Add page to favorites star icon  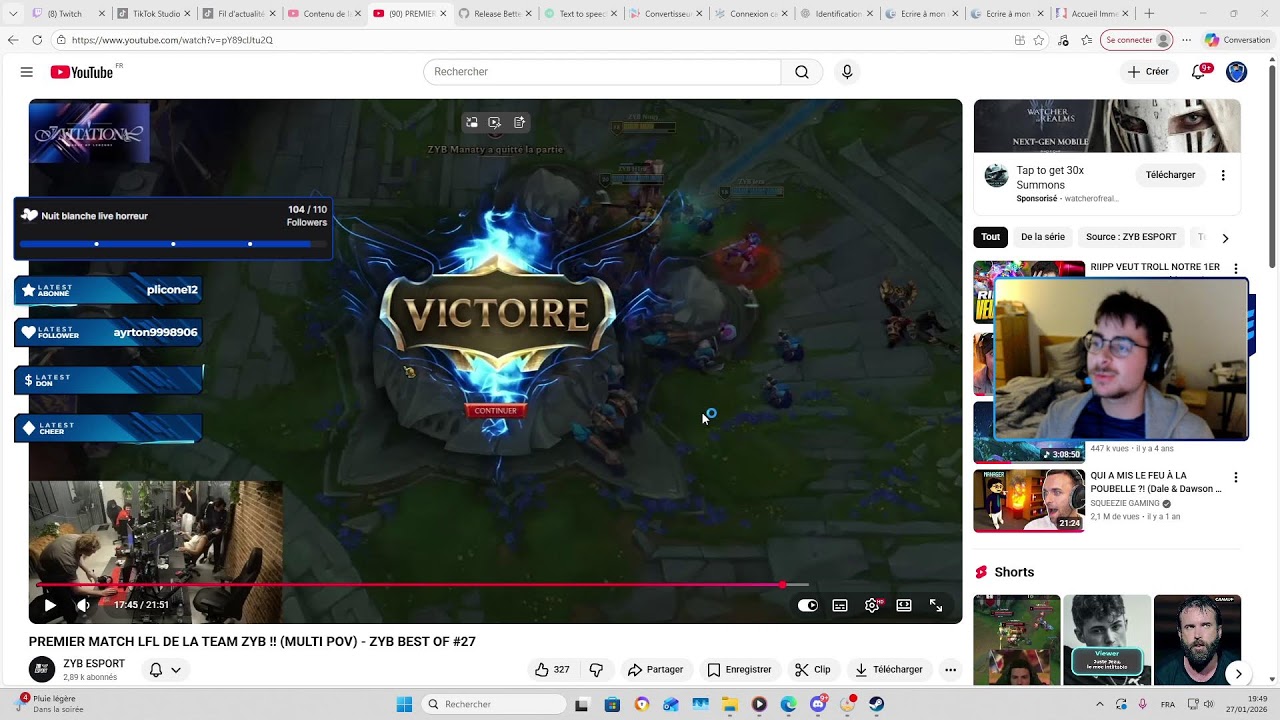coord(1039,40)
